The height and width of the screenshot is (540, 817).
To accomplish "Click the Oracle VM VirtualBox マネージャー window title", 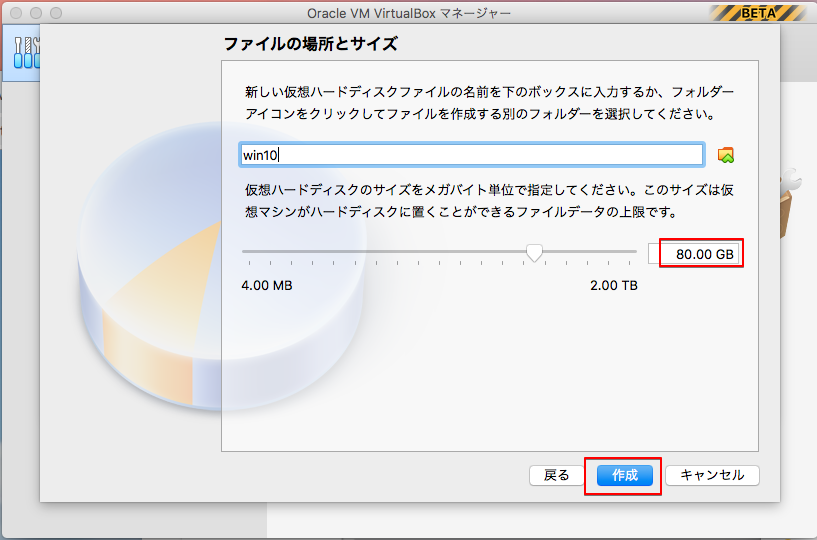I will pos(409,13).
